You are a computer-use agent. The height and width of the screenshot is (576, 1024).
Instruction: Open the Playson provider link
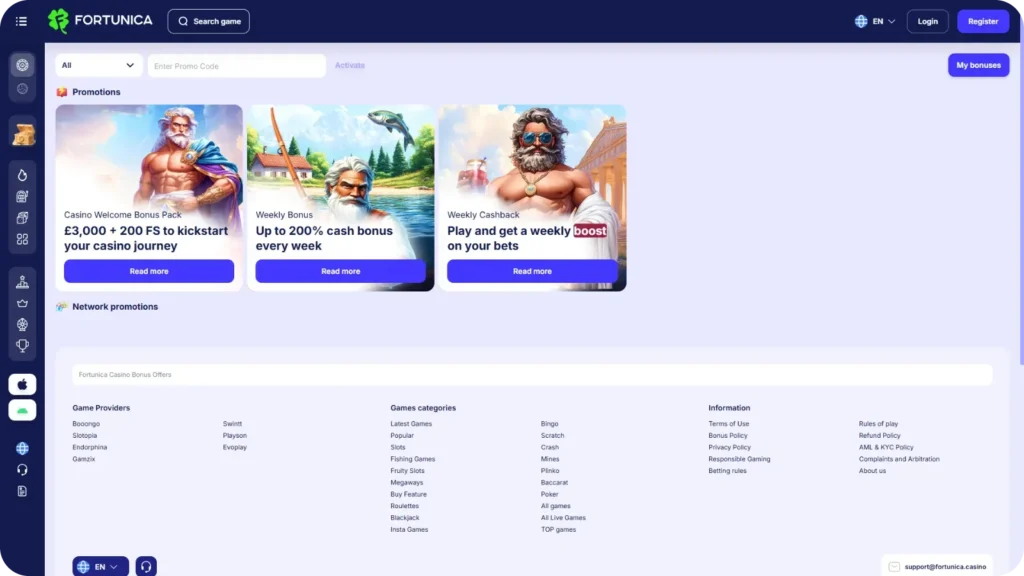(234, 436)
